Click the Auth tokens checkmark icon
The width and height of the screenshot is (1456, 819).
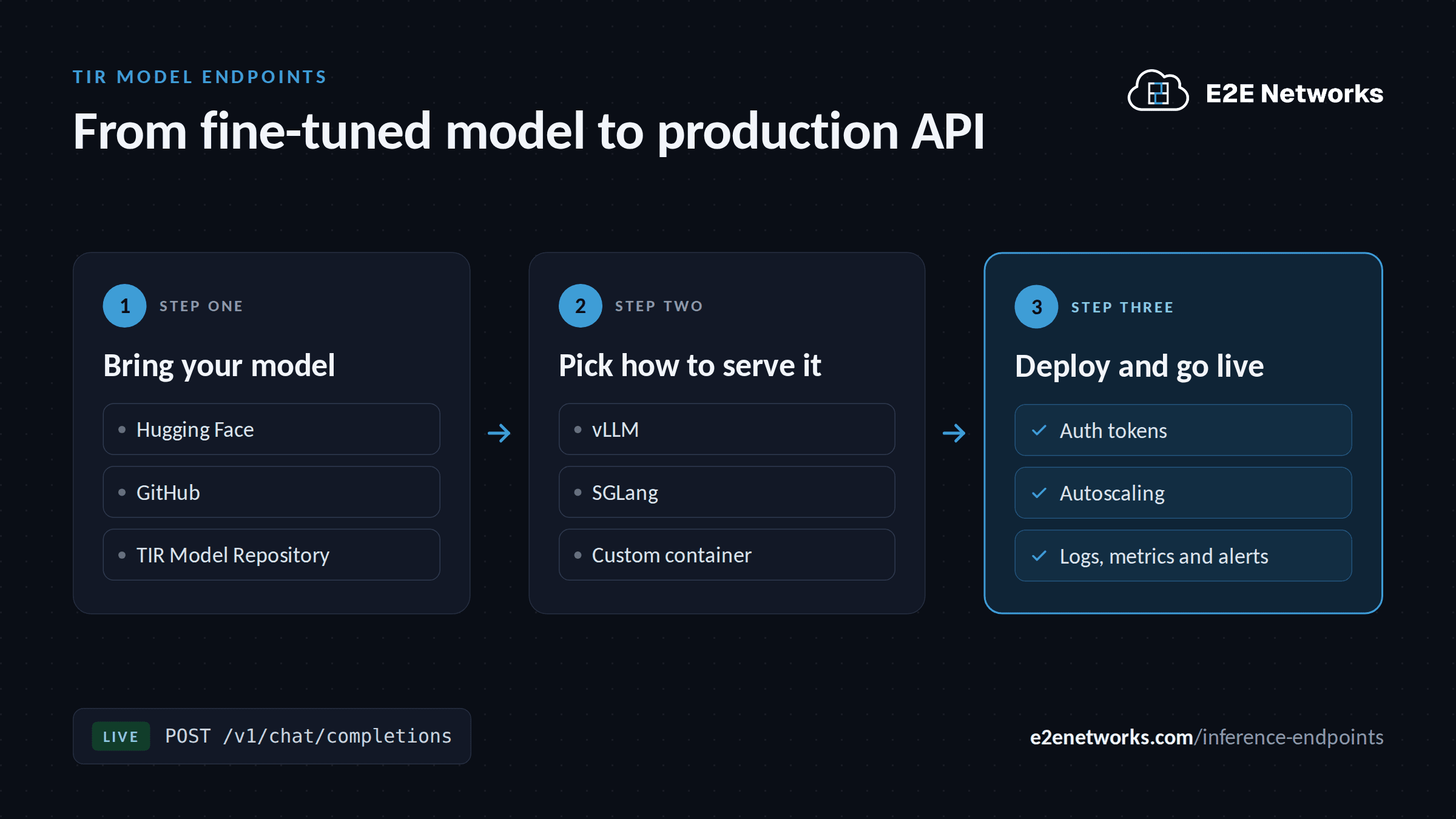pyautogui.click(x=1039, y=430)
